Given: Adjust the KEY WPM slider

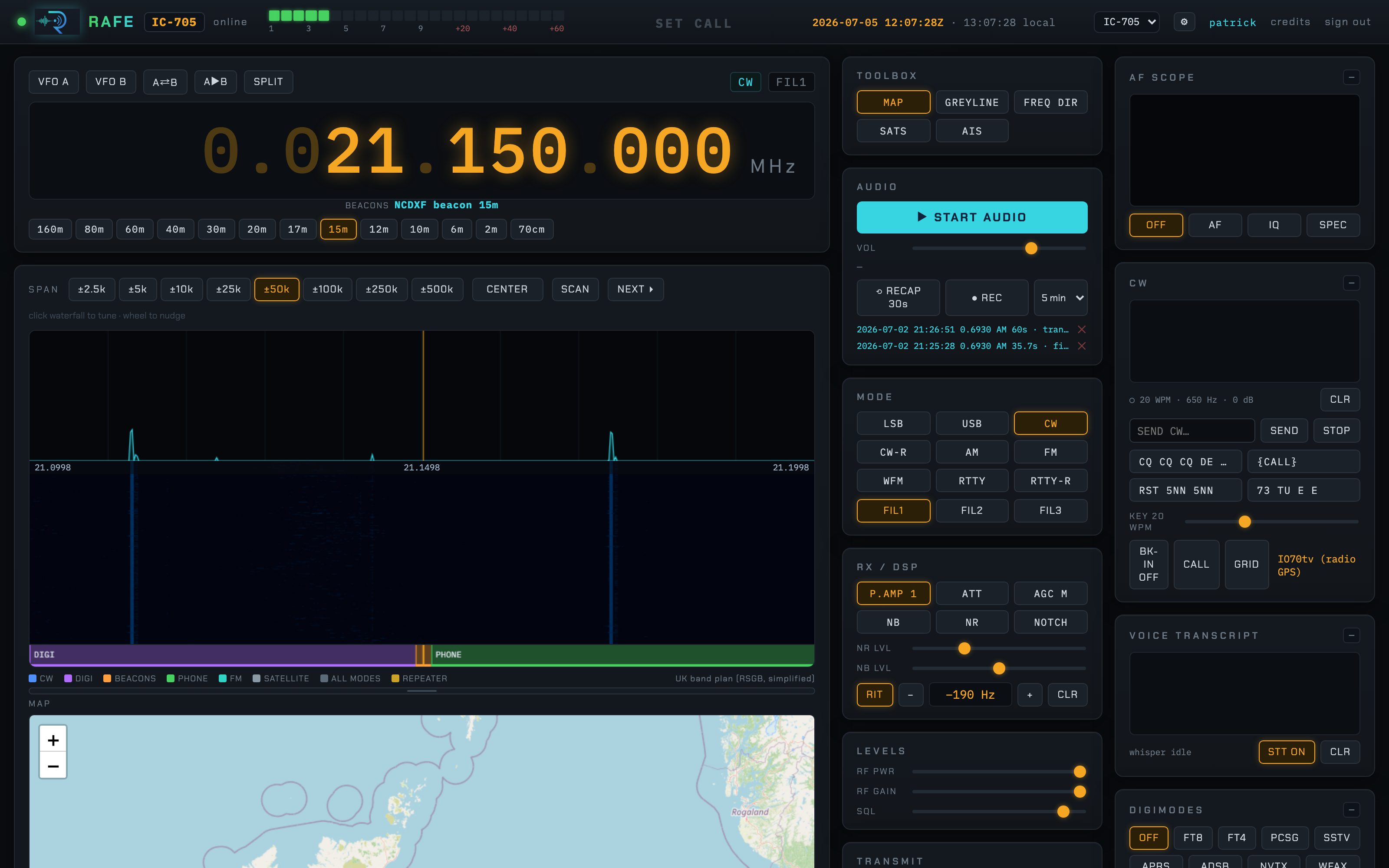Looking at the screenshot, I should pyautogui.click(x=1271, y=522).
